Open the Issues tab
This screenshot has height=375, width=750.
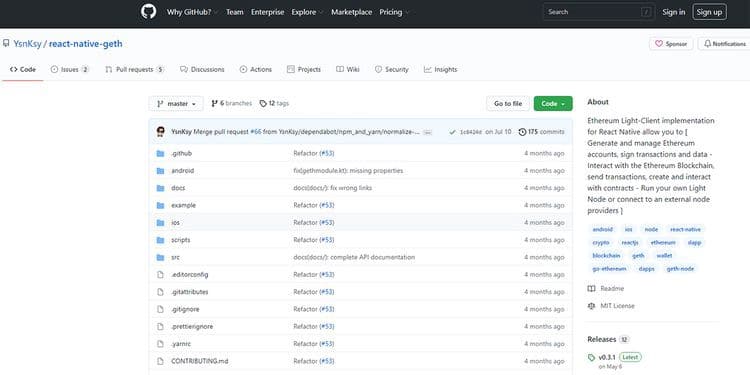(70, 69)
